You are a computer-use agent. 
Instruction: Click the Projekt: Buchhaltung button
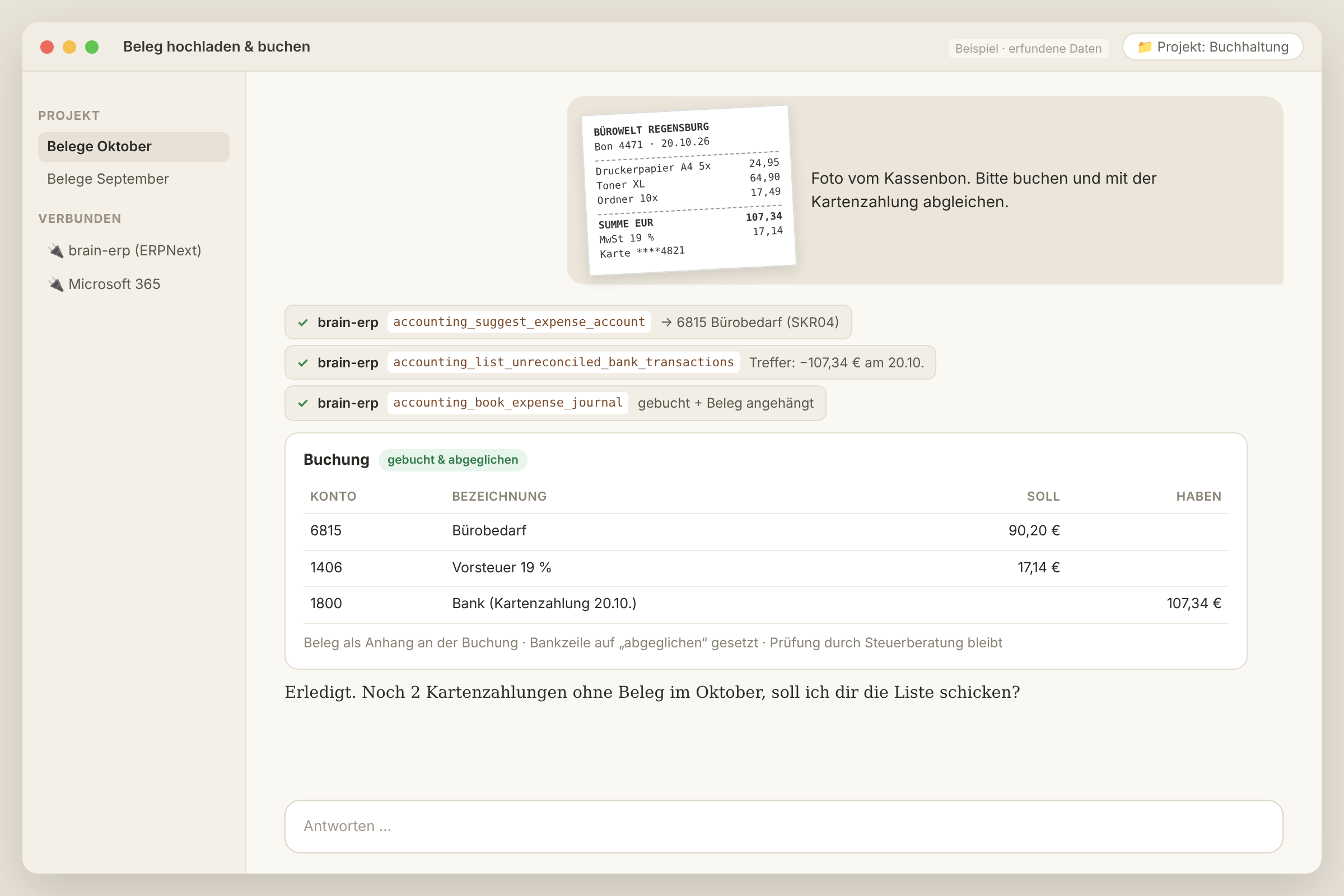tap(1212, 47)
